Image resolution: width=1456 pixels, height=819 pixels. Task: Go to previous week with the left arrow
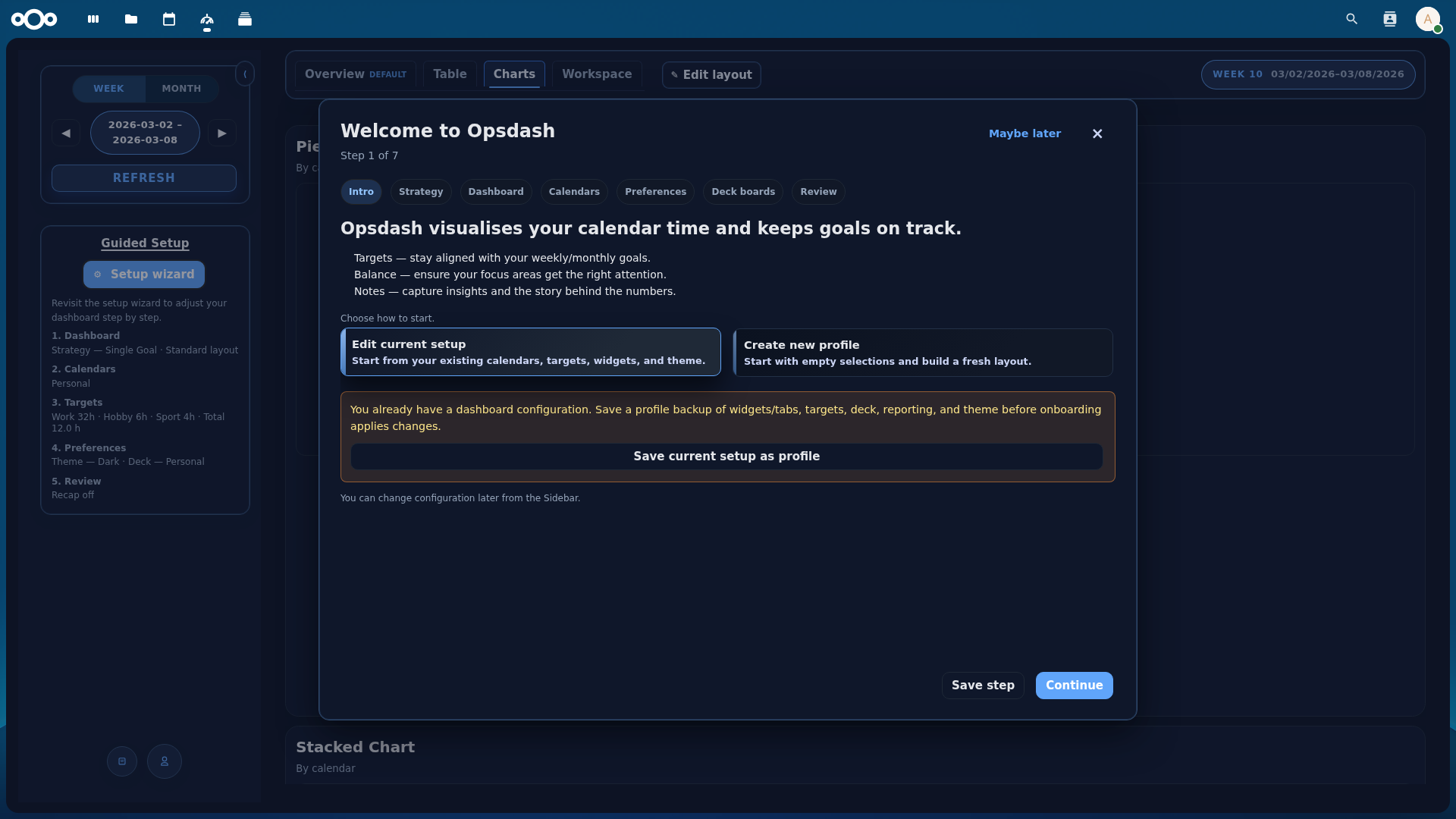67,133
